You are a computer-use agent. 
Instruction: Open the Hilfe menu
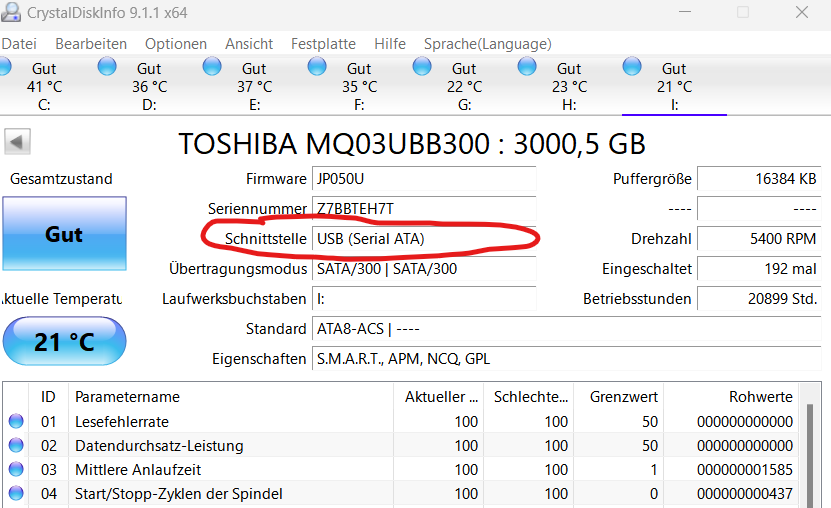[390, 43]
